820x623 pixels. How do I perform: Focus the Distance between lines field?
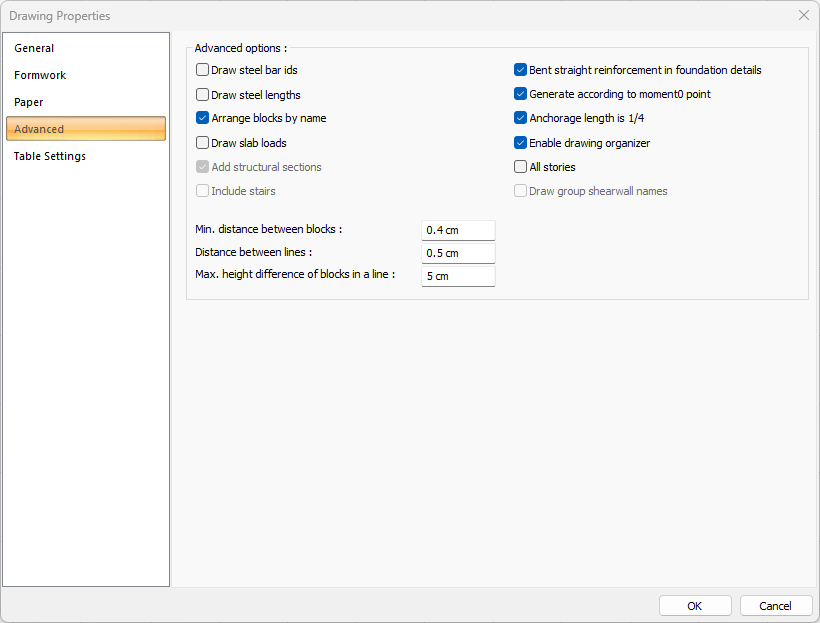[458, 253]
